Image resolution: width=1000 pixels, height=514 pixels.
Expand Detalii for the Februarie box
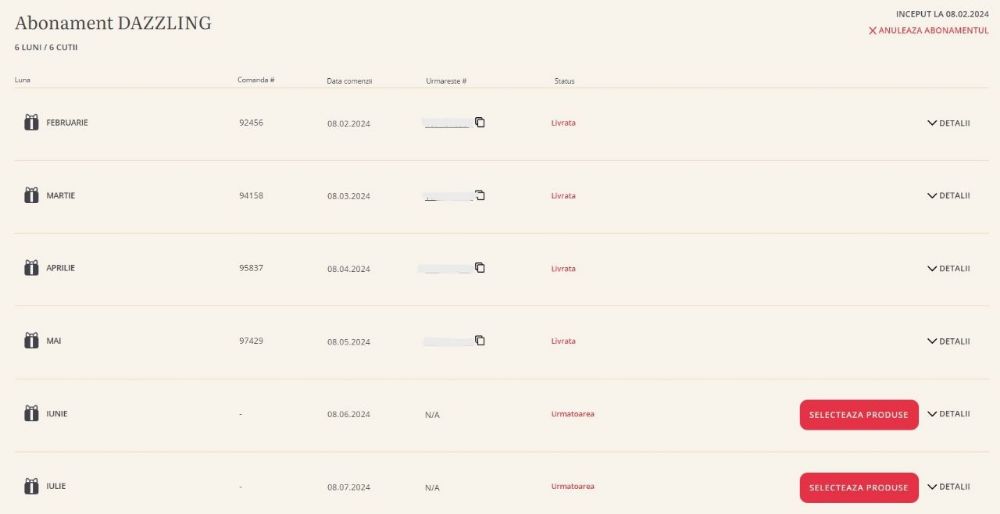pos(948,123)
